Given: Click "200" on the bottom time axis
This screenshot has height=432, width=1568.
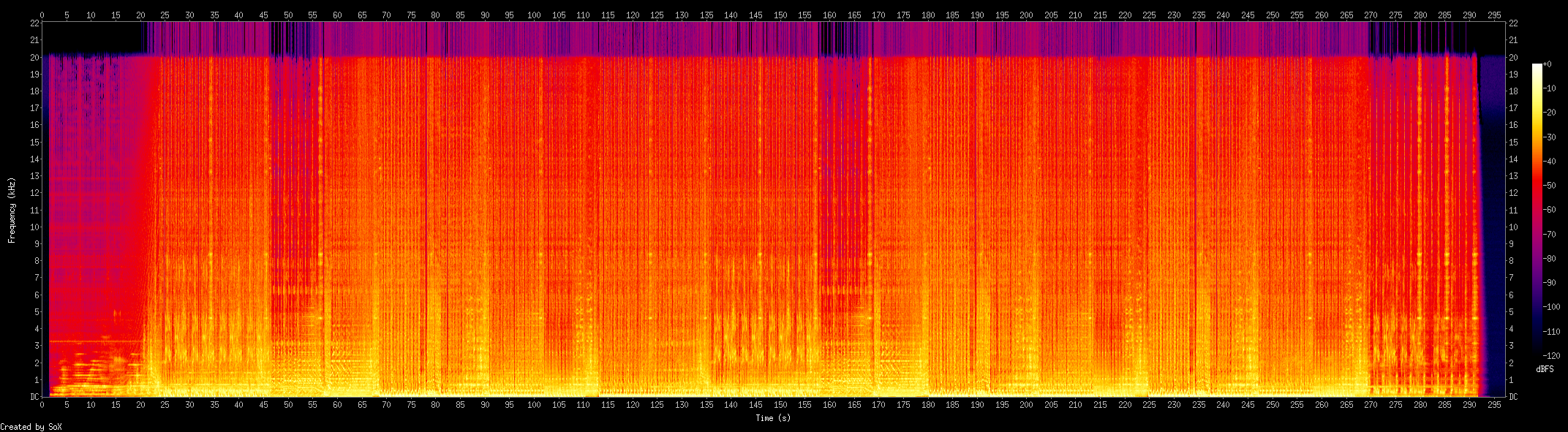Looking at the screenshot, I should pos(1027,405).
